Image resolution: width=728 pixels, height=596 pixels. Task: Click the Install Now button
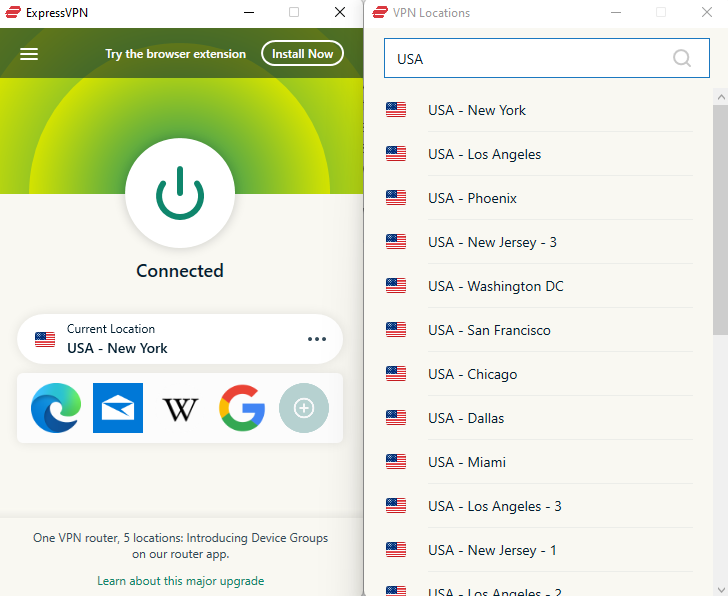302,54
